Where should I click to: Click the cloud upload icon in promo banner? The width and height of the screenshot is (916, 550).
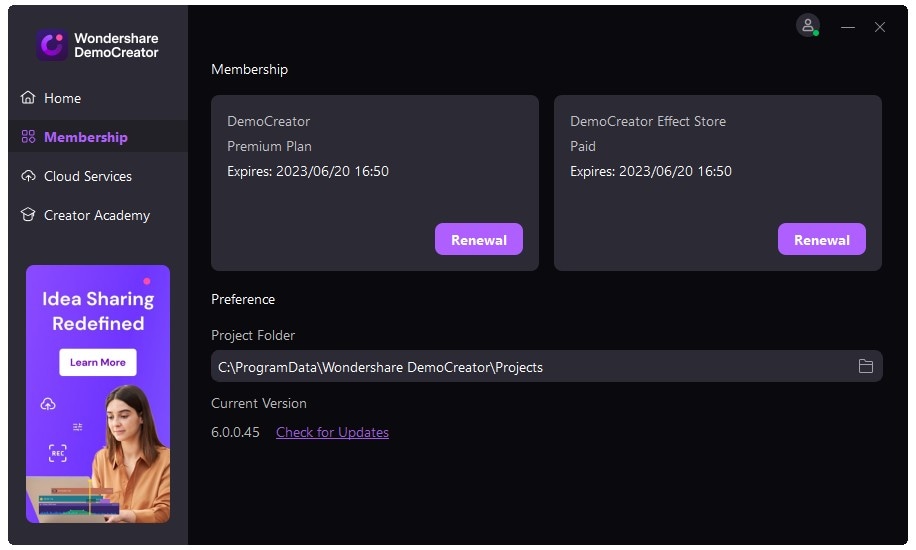[x=48, y=404]
